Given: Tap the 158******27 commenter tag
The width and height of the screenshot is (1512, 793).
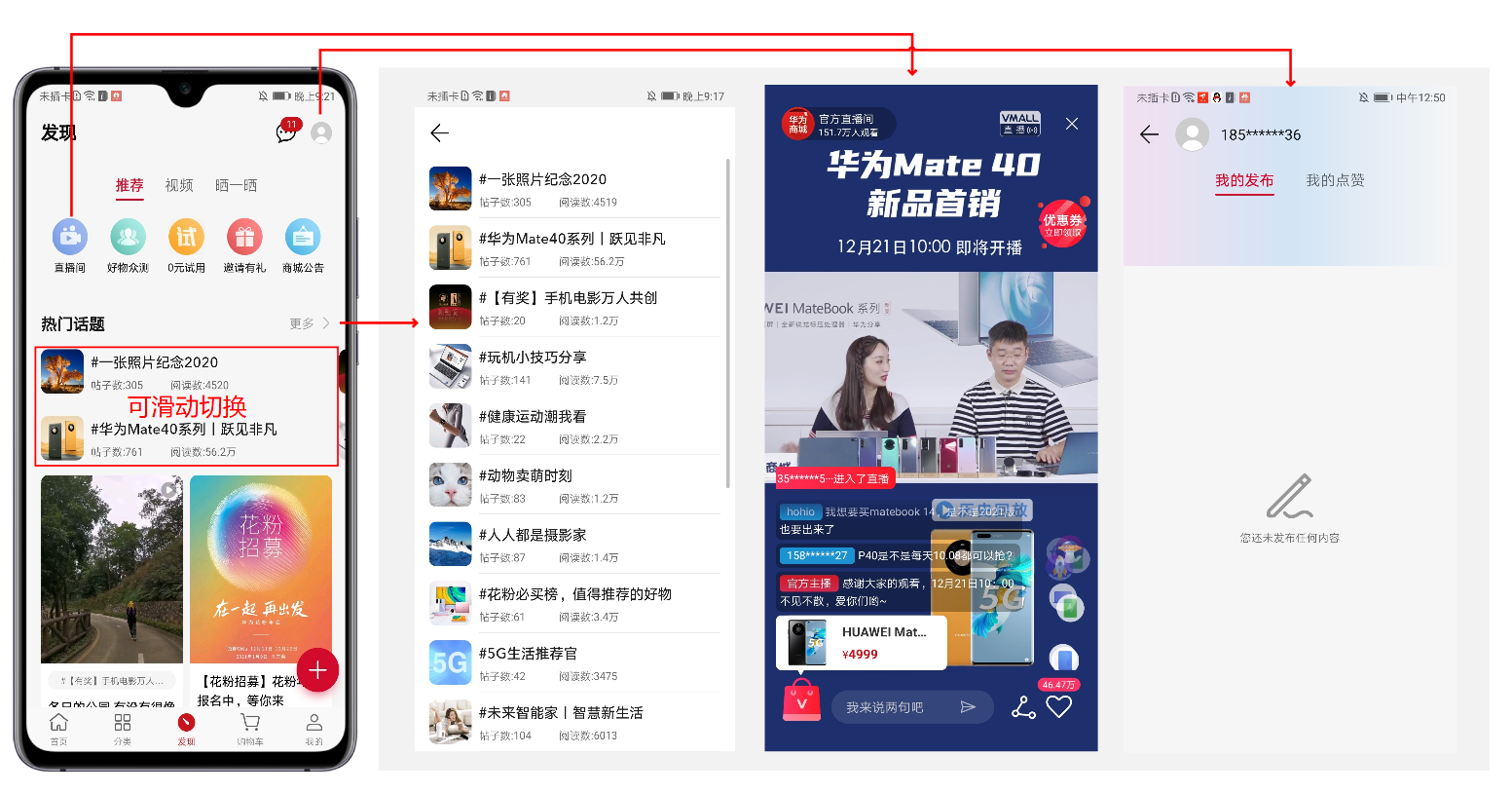Looking at the screenshot, I should coord(816,555).
